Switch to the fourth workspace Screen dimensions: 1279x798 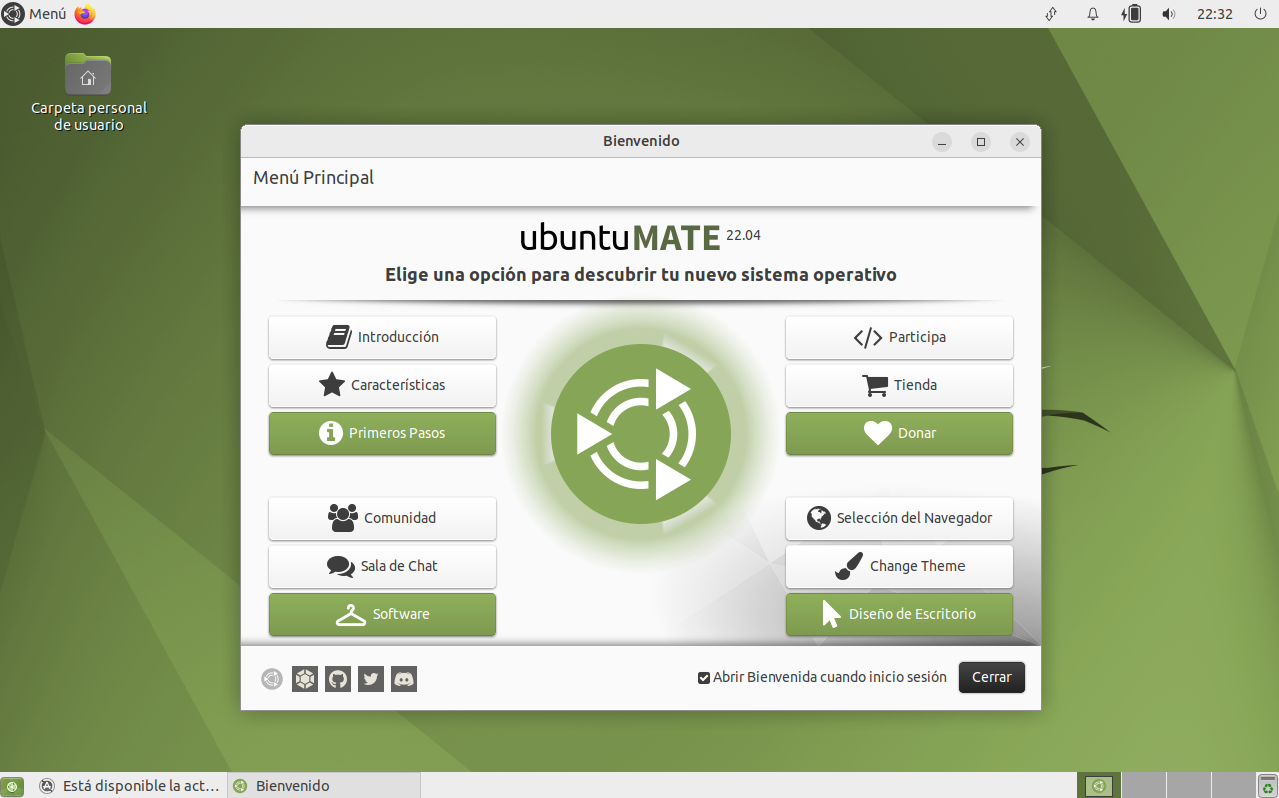click(x=1234, y=786)
